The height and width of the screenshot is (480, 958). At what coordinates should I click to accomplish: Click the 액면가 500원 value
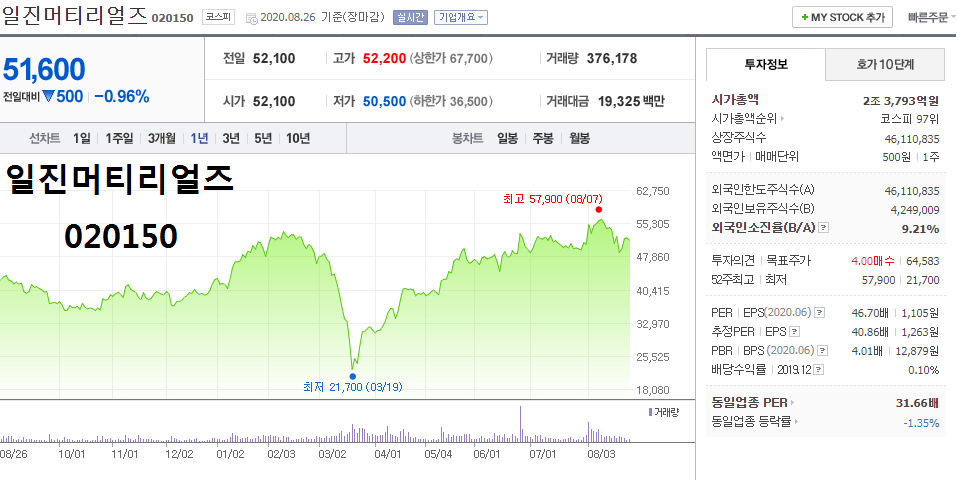click(896, 157)
